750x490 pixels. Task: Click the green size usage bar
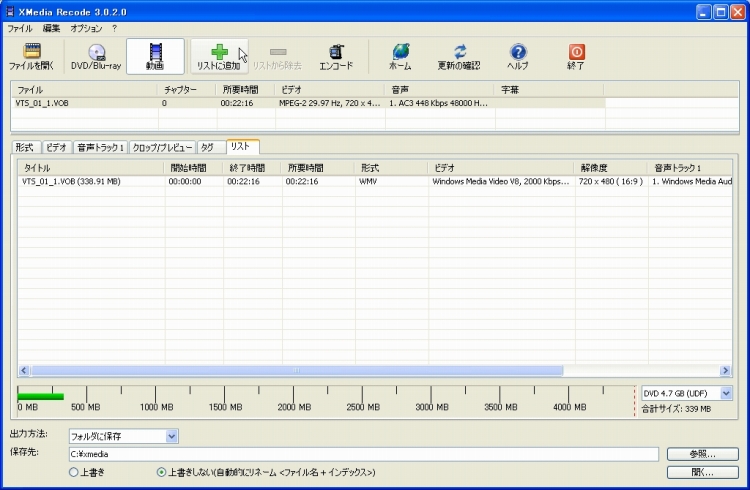tap(41, 396)
